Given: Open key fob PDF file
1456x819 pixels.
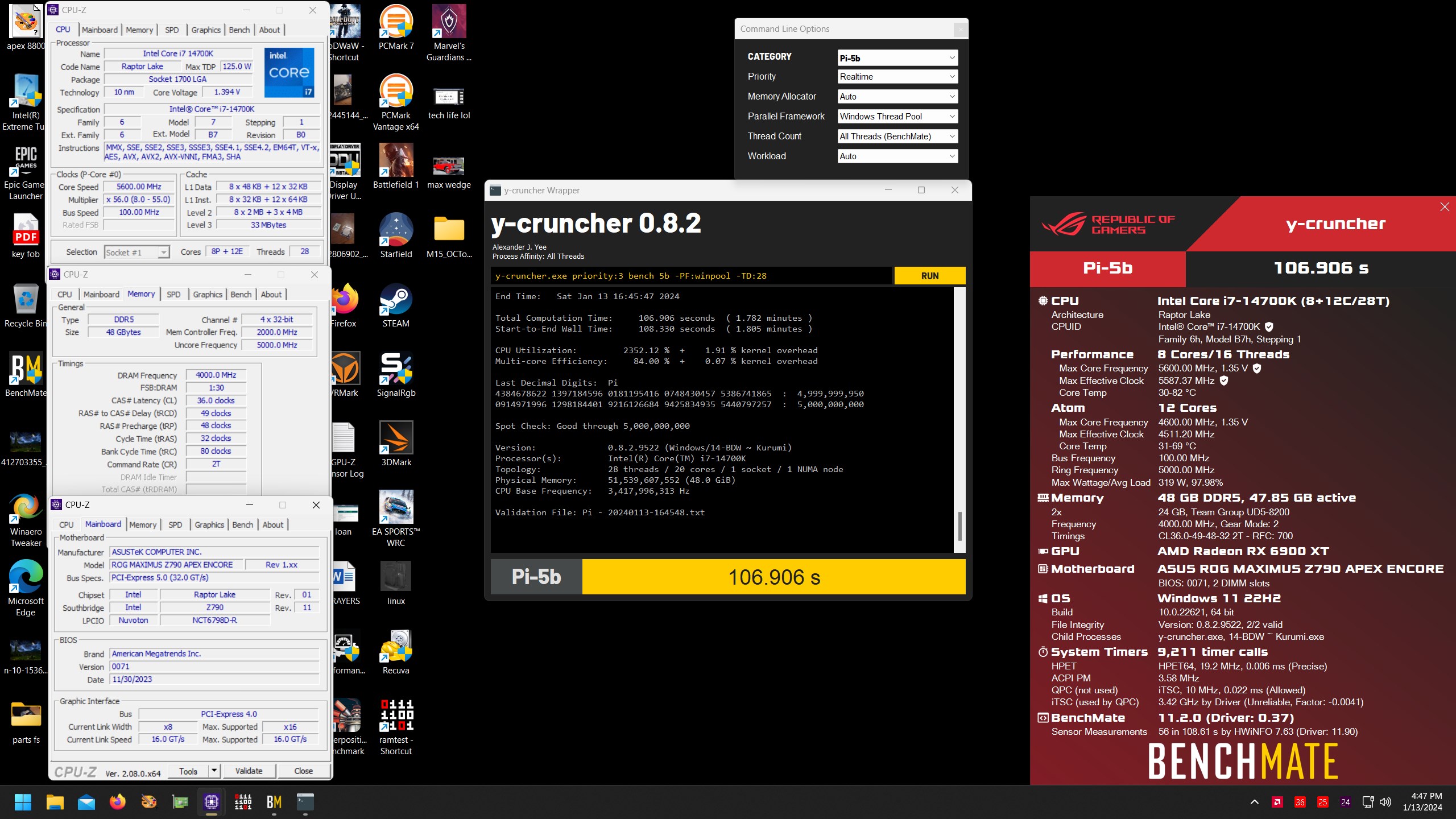Looking at the screenshot, I should click(x=26, y=235).
